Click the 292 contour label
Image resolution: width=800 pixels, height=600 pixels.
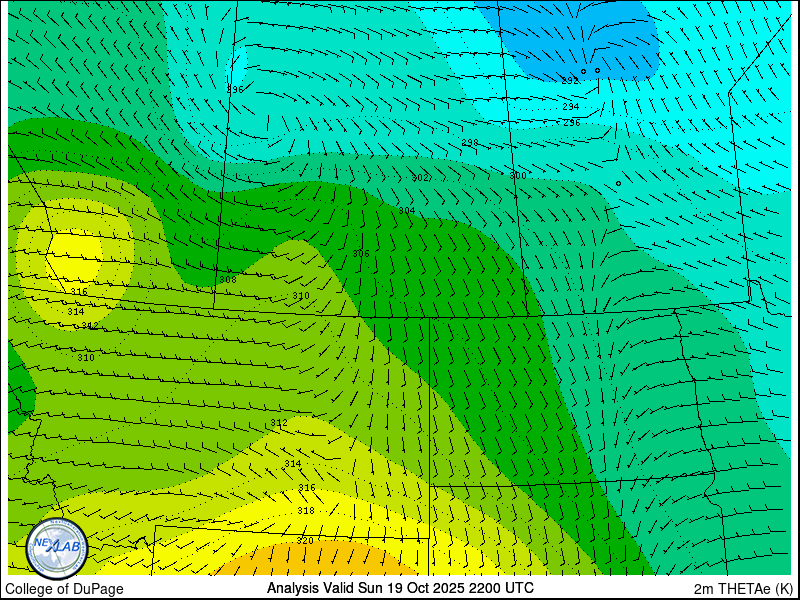point(570,81)
